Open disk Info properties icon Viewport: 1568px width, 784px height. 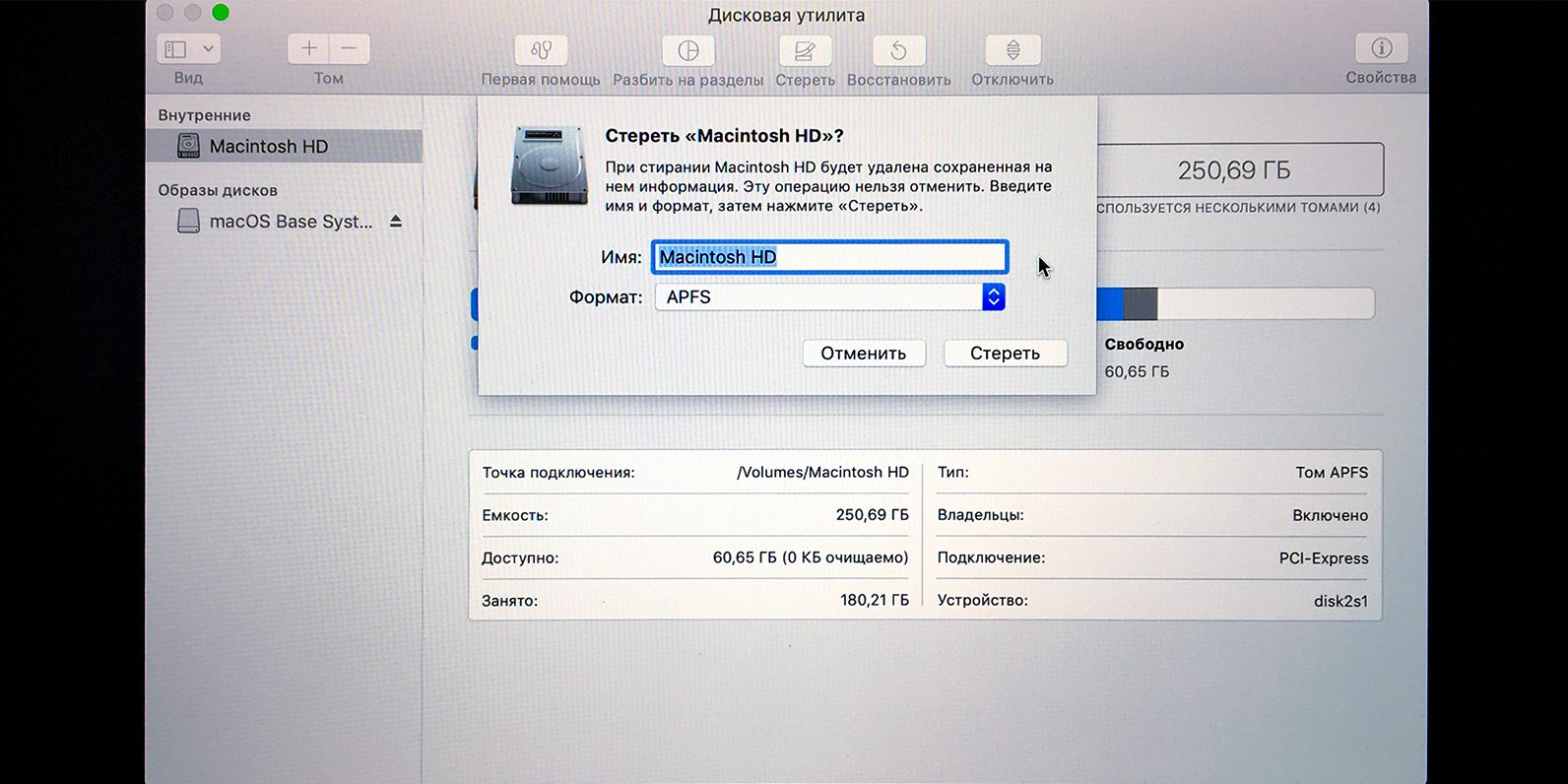click(x=1381, y=47)
